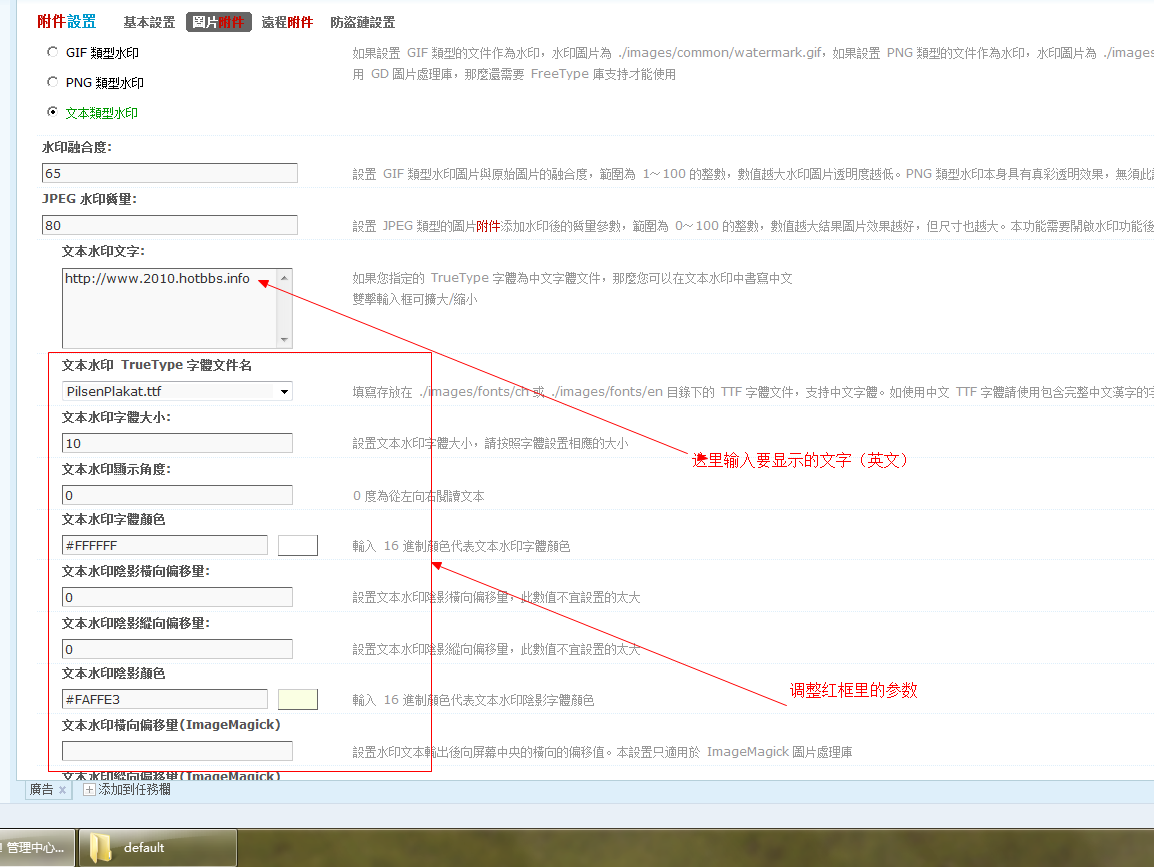Click the #FAFFE3 shadow color field
Screen dimensions: 1154x867
(x=165, y=699)
